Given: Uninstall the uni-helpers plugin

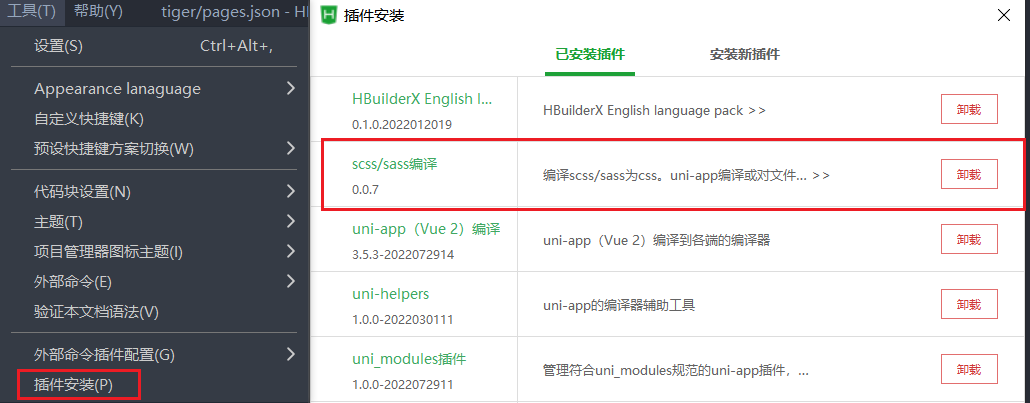Looking at the screenshot, I should (969, 304).
